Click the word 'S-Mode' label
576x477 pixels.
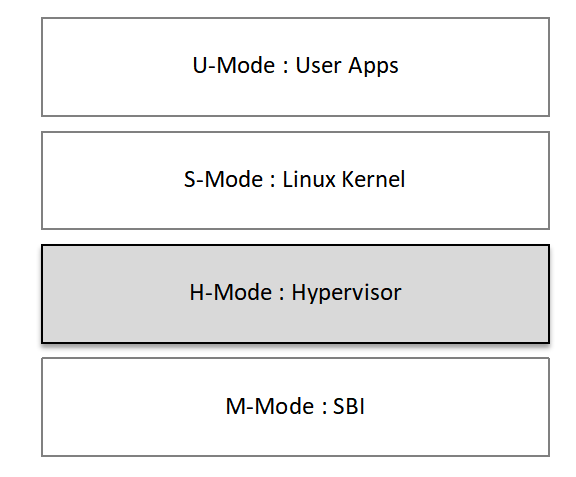223,179
